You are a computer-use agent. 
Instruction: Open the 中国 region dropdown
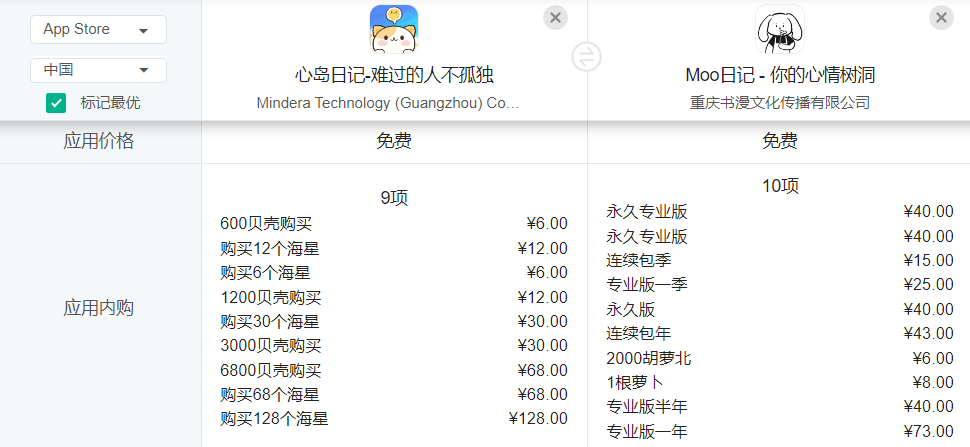(x=98, y=70)
